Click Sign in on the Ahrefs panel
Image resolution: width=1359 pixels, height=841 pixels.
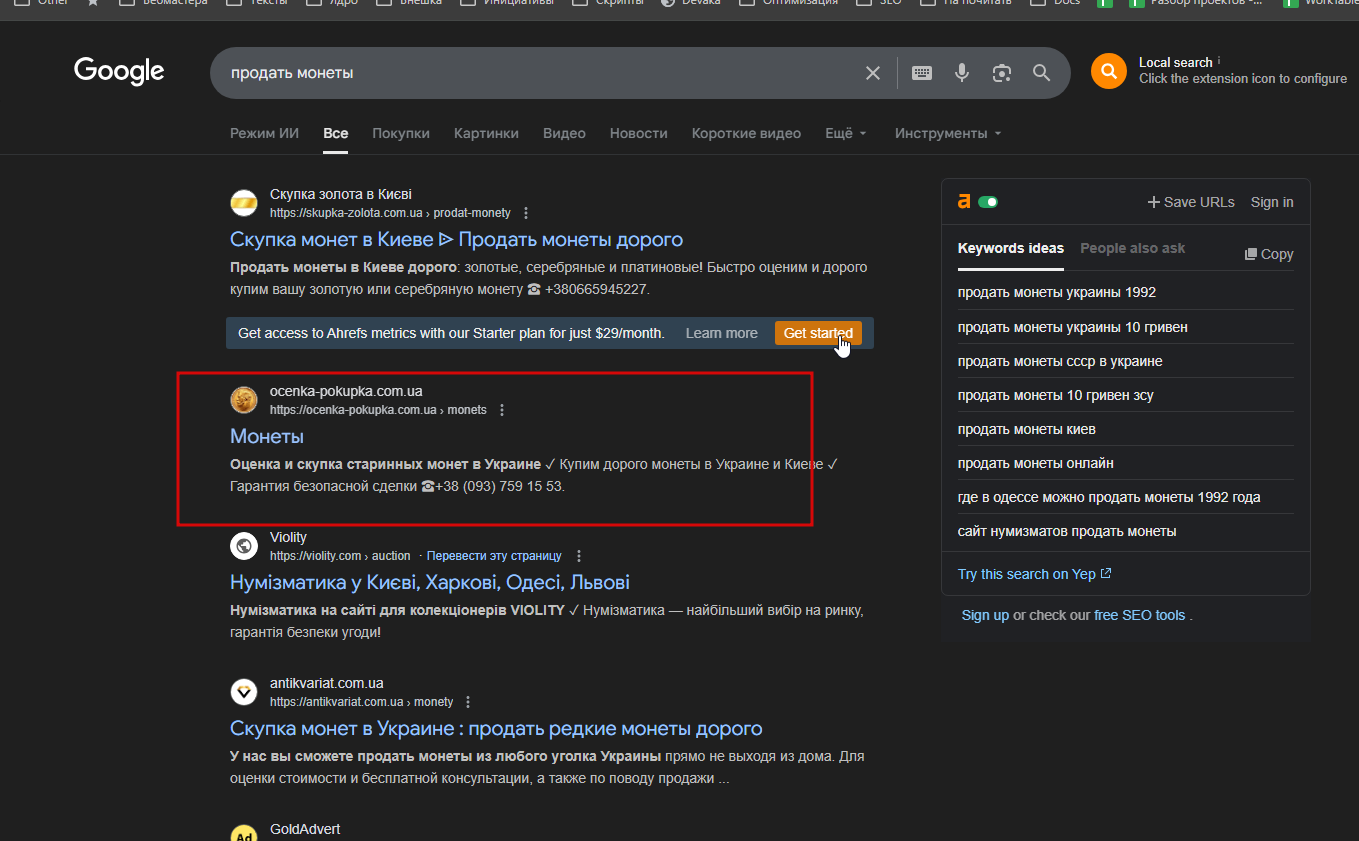(1272, 202)
